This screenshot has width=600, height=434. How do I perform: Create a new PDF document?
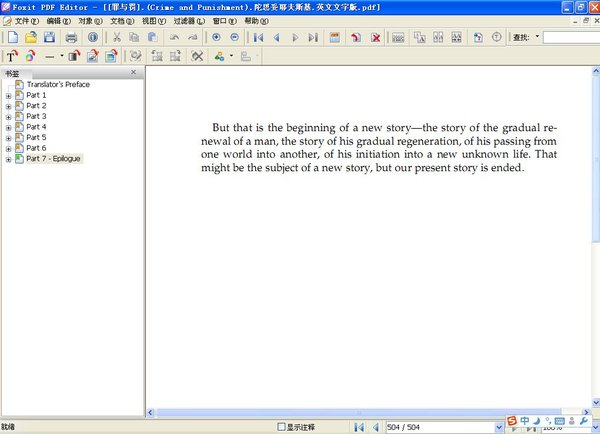[x=13, y=37]
